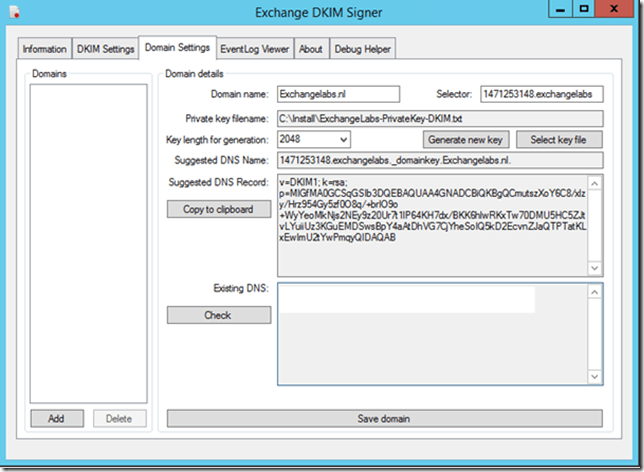Switch to the DKIM Settings tab
The height and width of the screenshot is (472, 644).
click(105, 49)
